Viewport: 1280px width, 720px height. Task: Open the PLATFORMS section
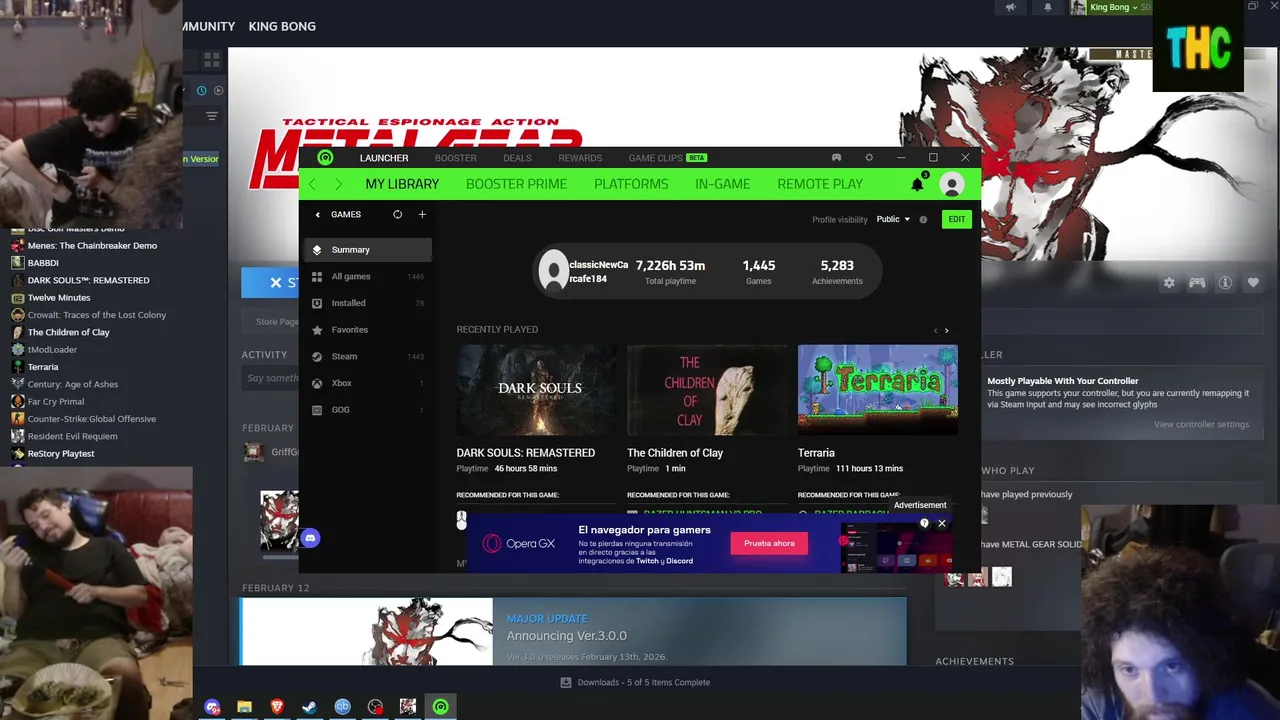tap(631, 184)
